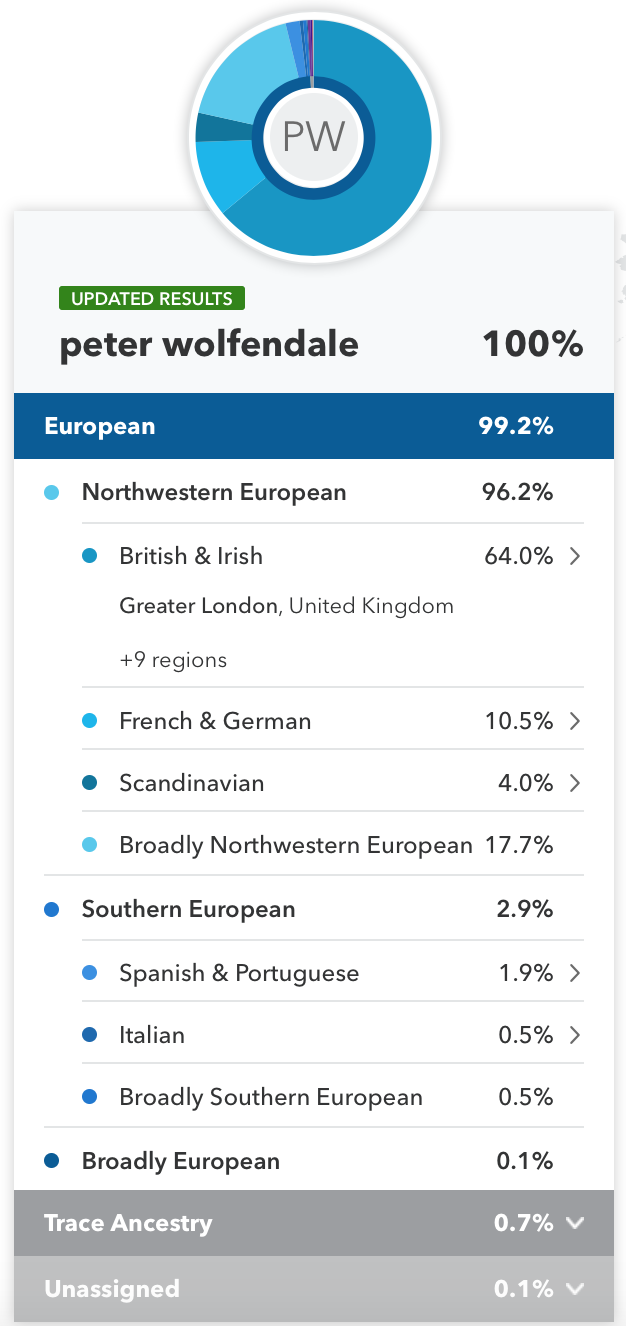Select the European header section

click(313, 427)
